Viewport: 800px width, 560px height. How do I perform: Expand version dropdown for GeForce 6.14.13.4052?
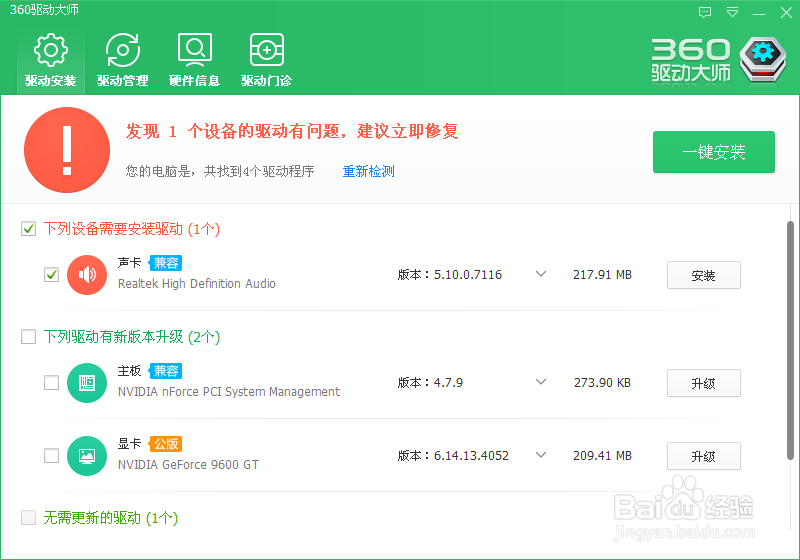pos(541,455)
